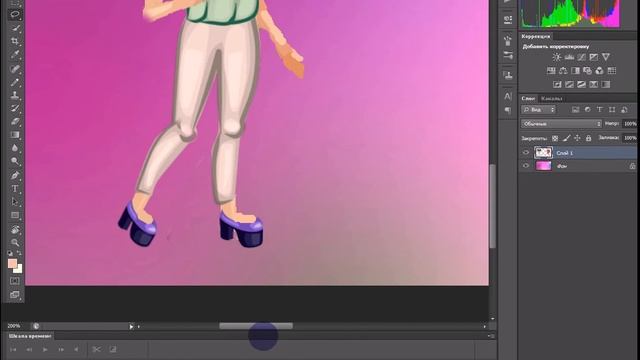This screenshot has height=360, width=640.
Task: Add an Exposure adjustment
Action: (594, 57)
